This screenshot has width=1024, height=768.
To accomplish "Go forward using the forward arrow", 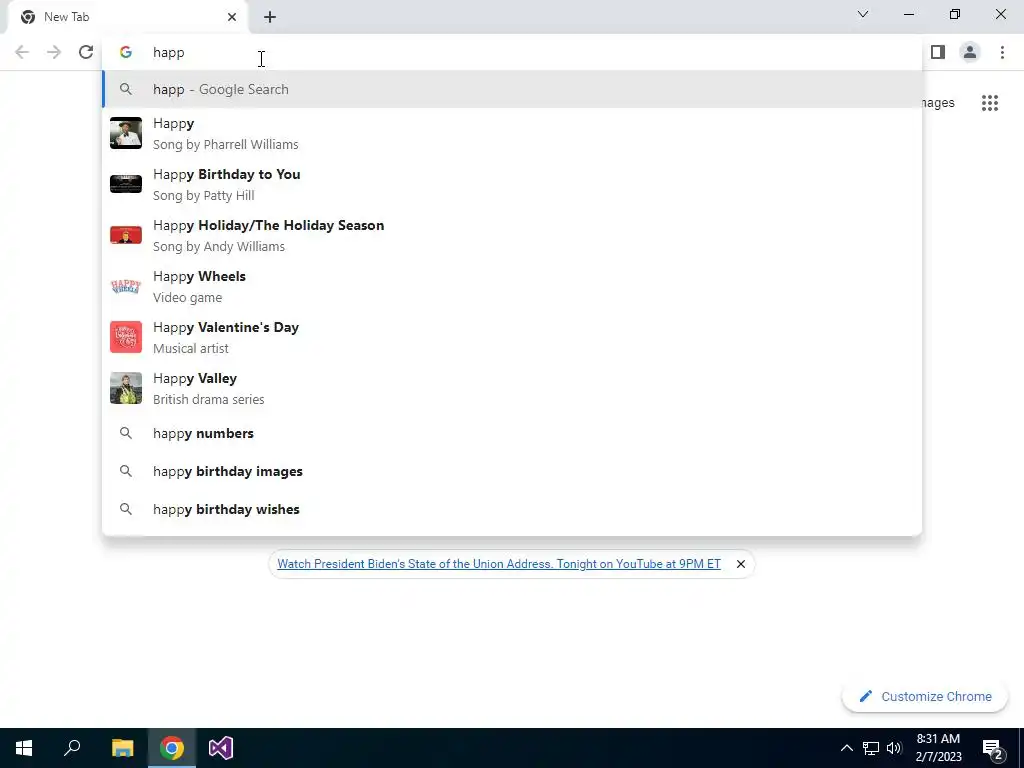I will [54, 52].
